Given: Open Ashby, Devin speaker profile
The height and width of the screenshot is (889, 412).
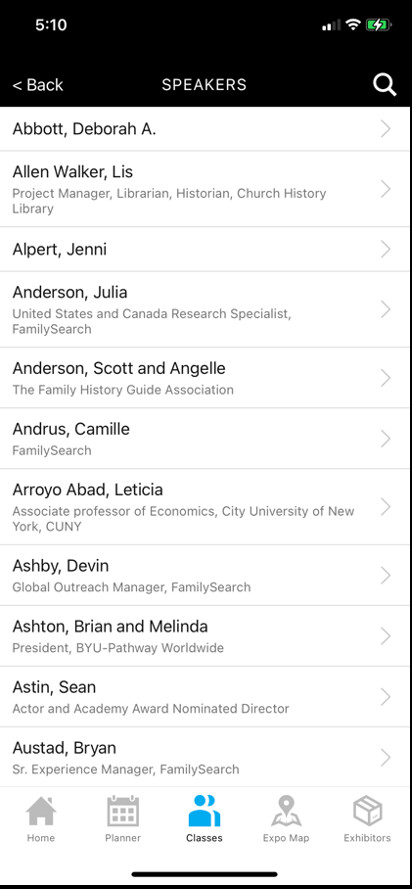Looking at the screenshot, I should click(x=206, y=575).
